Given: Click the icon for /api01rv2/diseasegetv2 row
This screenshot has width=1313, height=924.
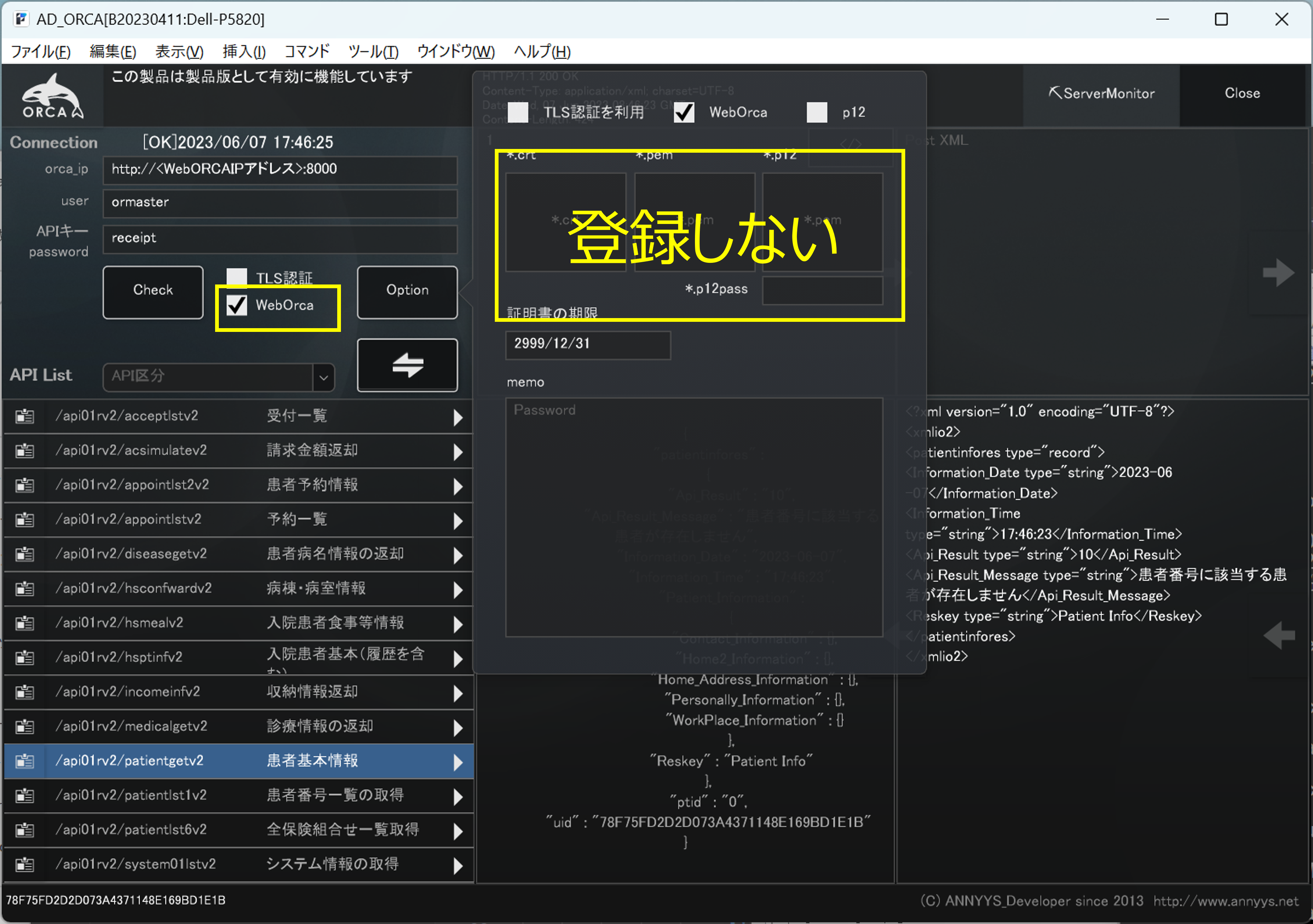Looking at the screenshot, I should tap(25, 554).
